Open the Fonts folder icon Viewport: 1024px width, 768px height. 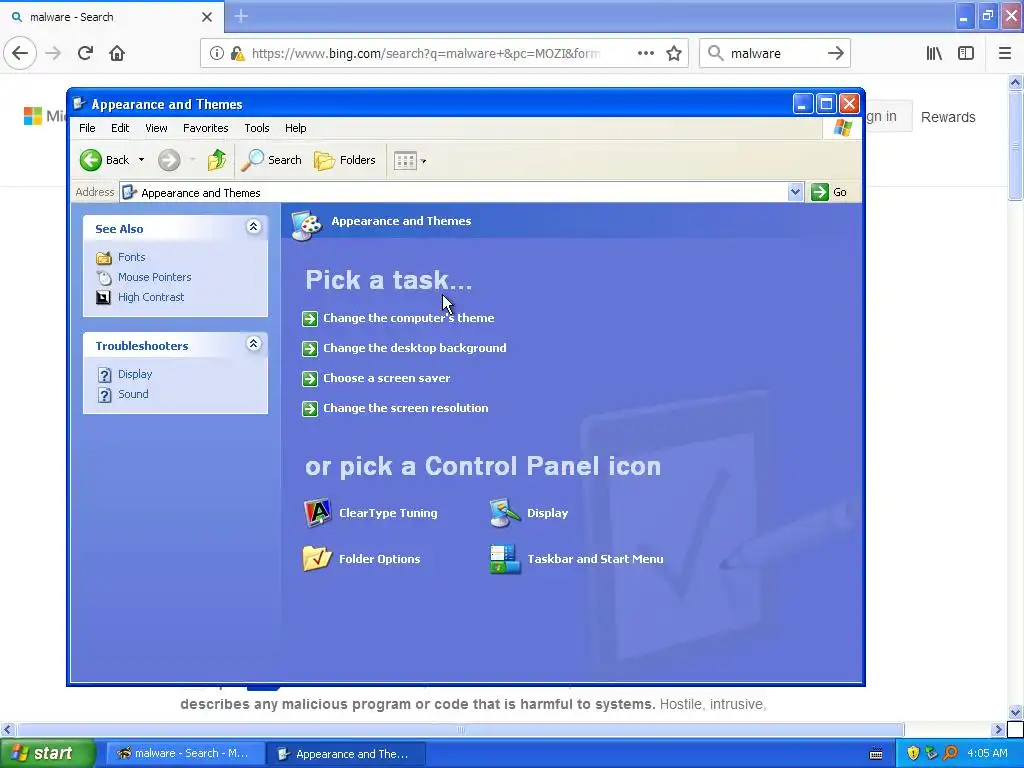tap(104, 257)
